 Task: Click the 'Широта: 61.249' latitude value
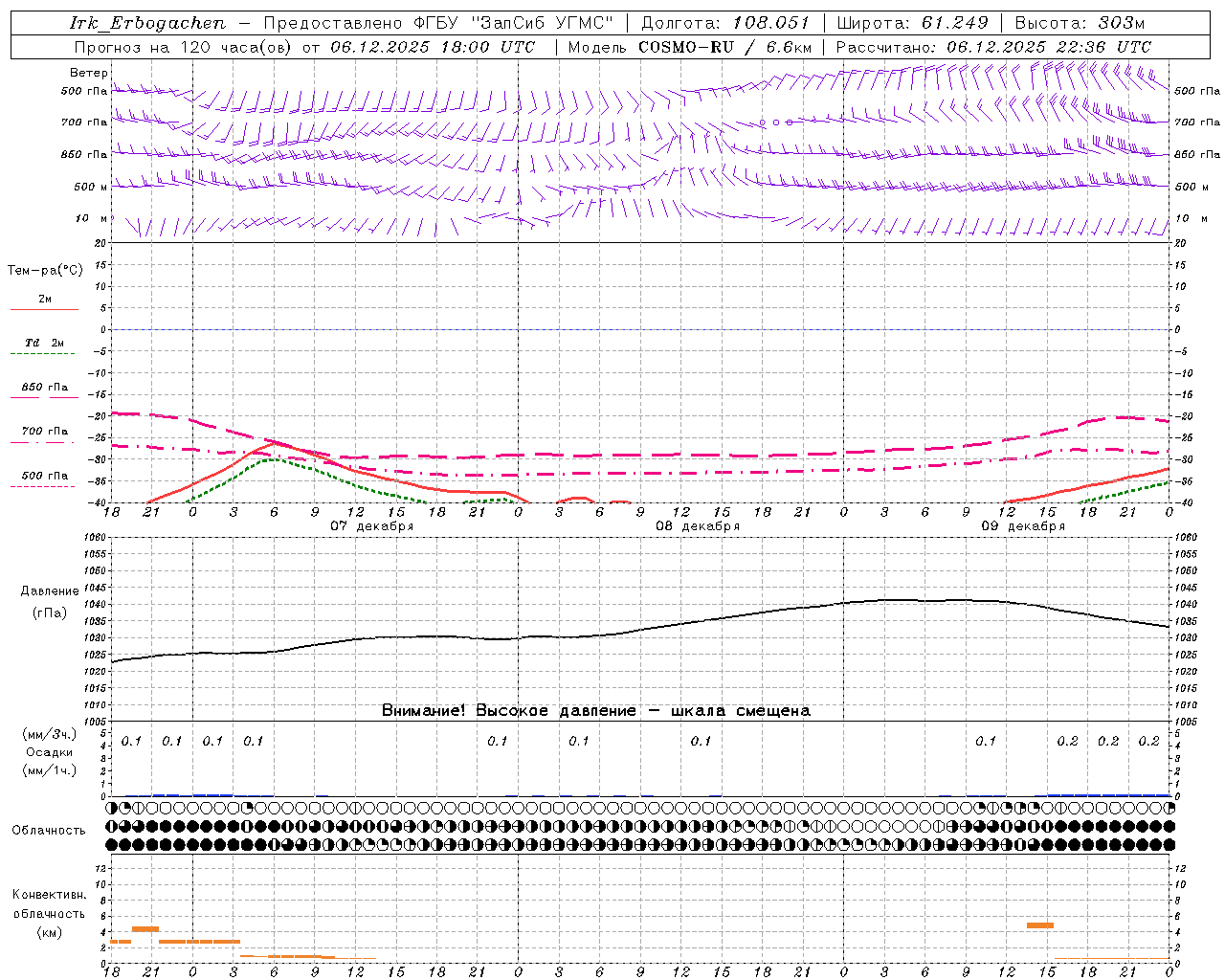[x=912, y=23]
